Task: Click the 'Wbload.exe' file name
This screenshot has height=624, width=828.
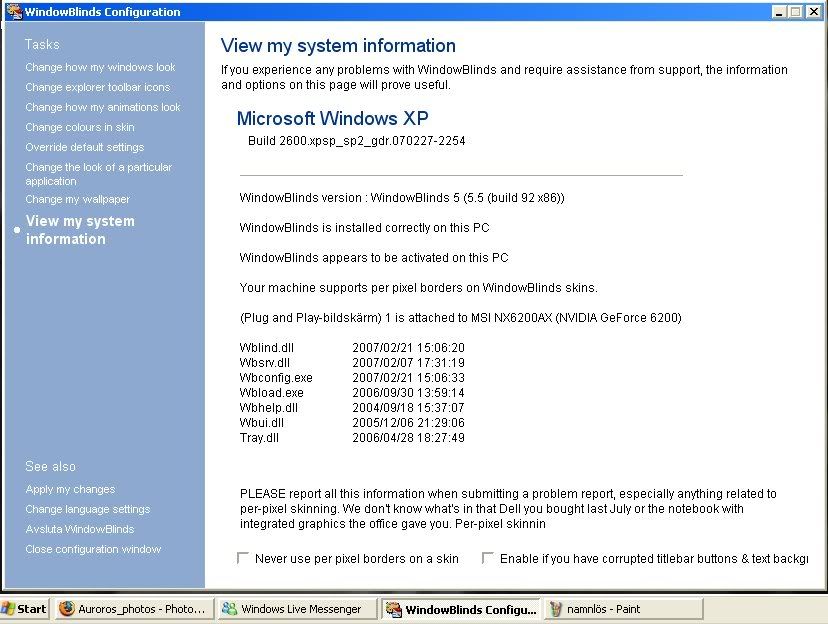Action: (x=271, y=393)
